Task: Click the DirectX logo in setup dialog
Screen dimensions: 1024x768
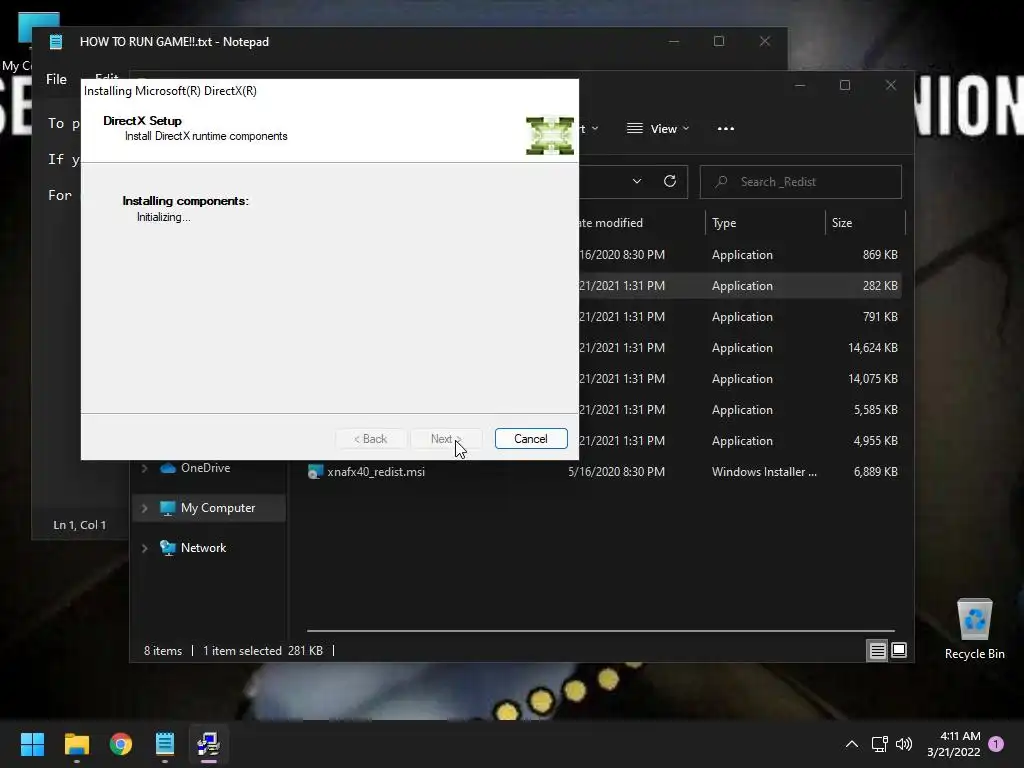Action: [550, 136]
